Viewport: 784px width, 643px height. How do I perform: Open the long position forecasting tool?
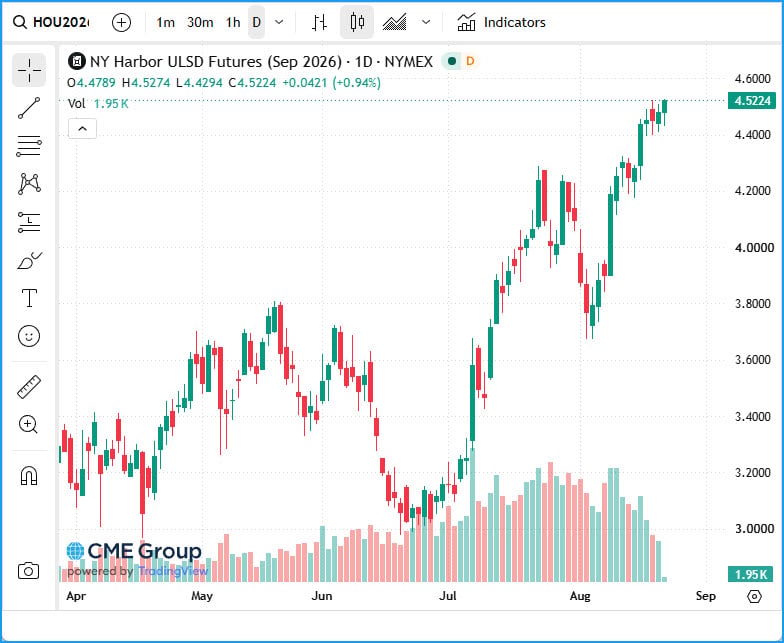pyautogui.click(x=29, y=222)
